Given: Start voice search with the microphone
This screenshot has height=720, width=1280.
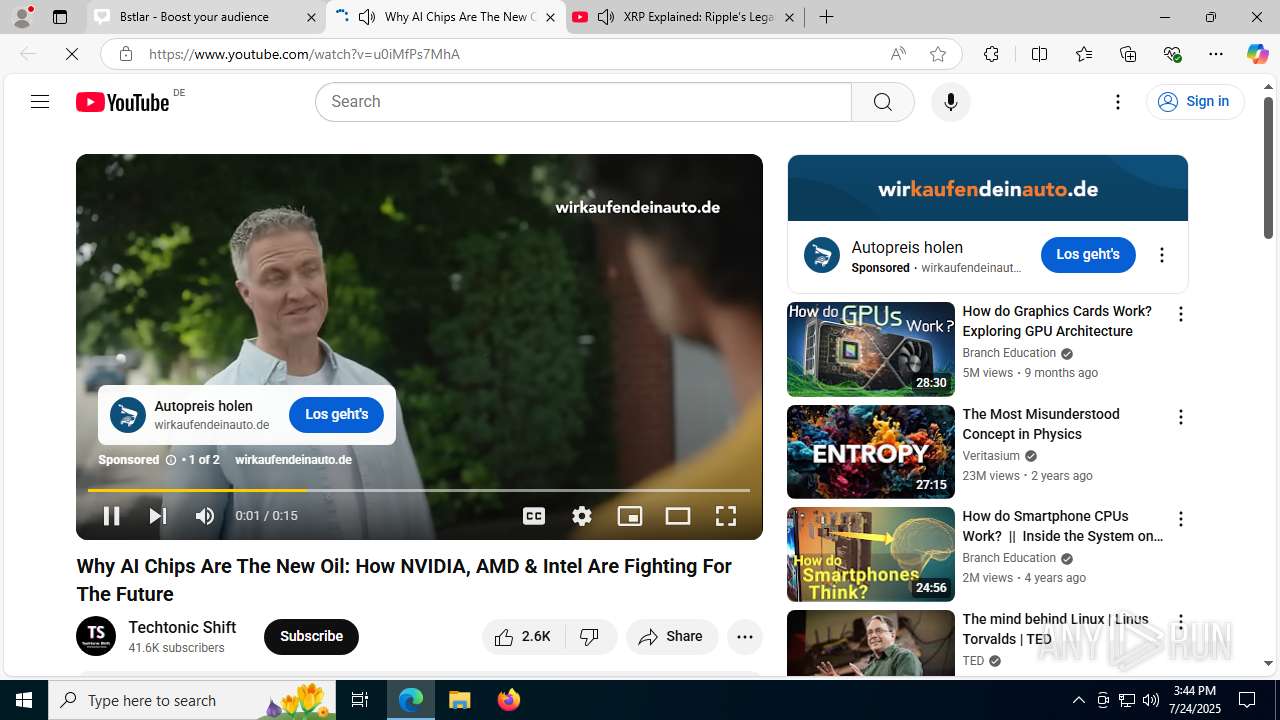Looking at the screenshot, I should click(950, 102).
